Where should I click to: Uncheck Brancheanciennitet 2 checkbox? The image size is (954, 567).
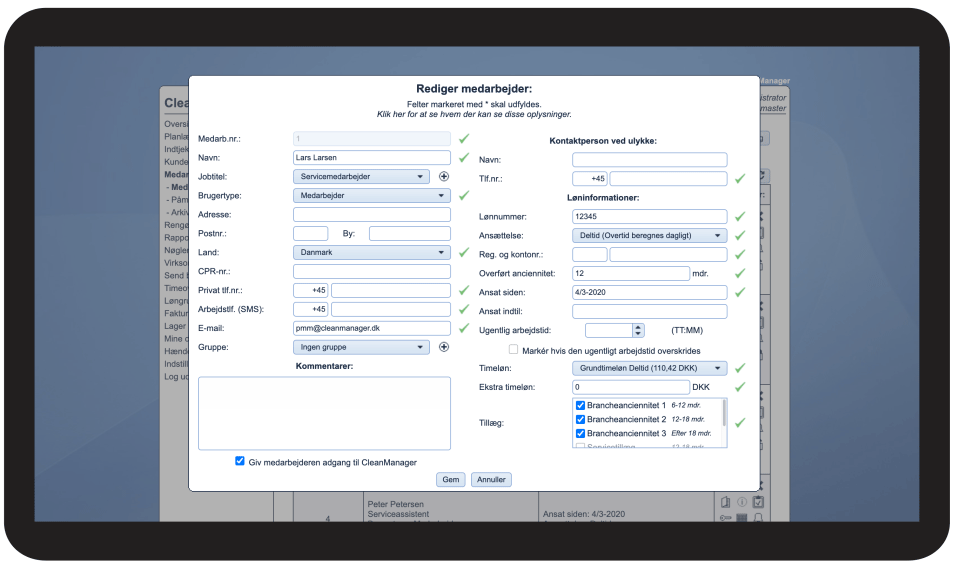click(x=580, y=419)
